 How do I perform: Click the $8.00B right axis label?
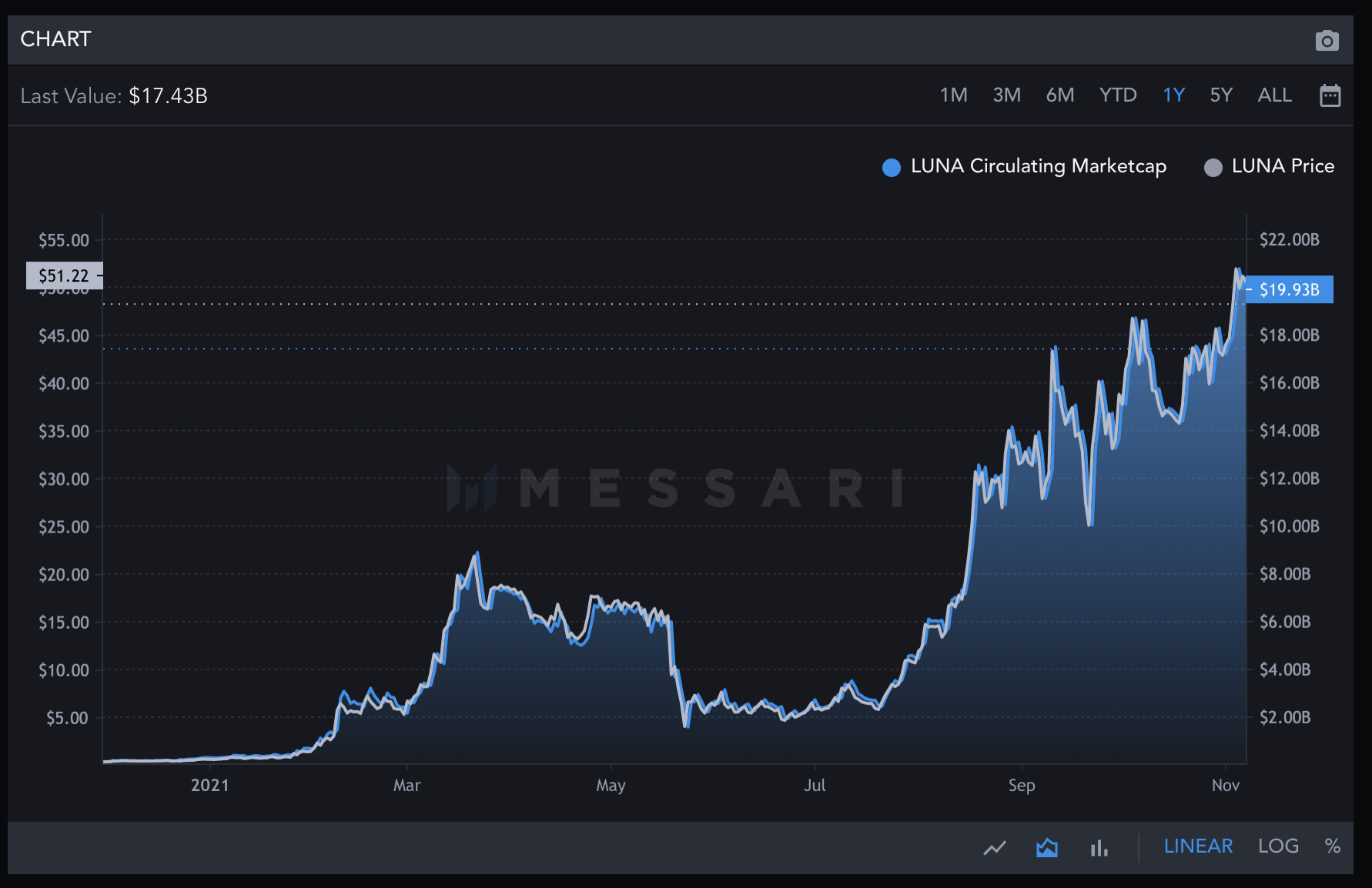[x=1285, y=574]
